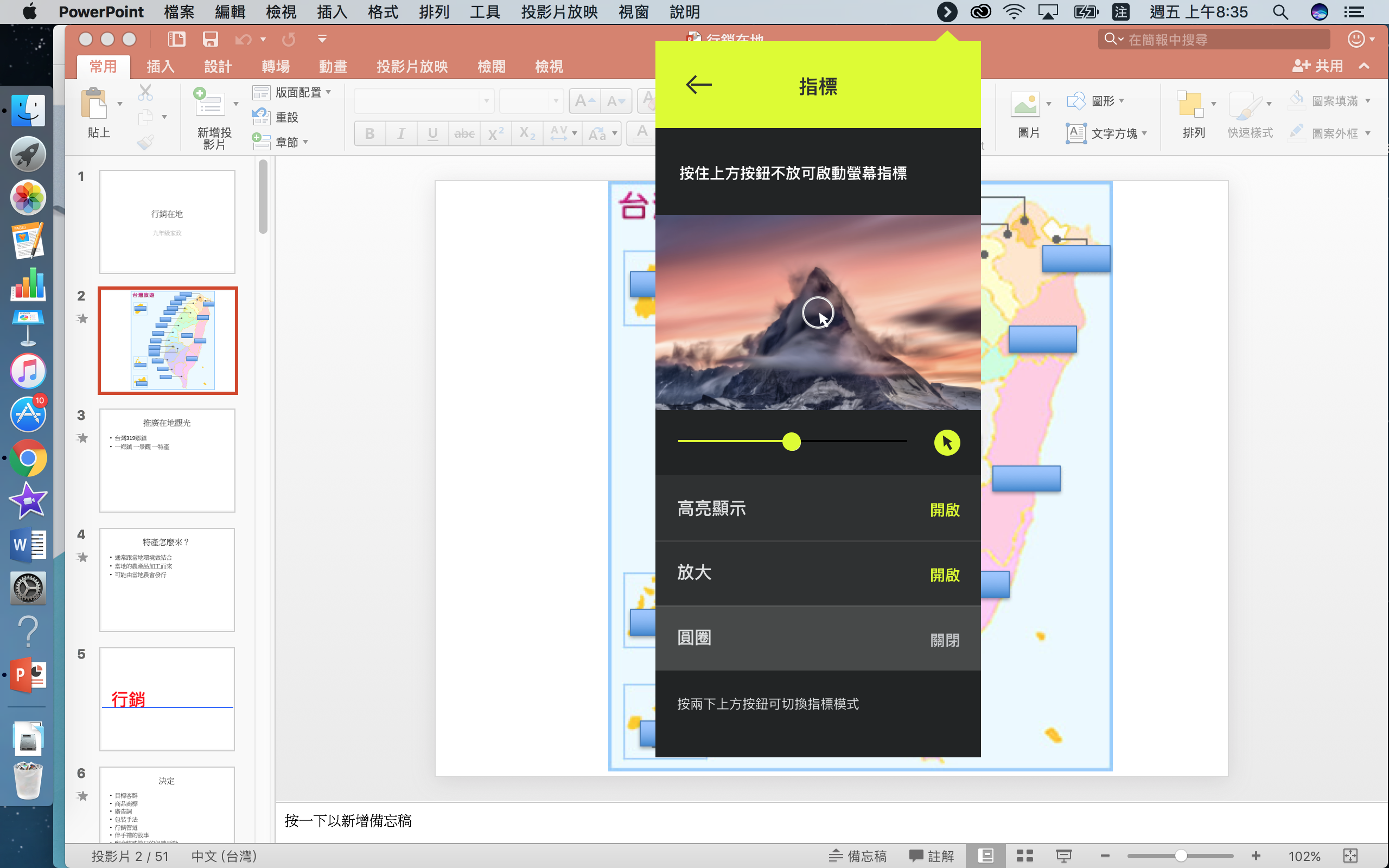Open Chrome from the Dock
The height and width of the screenshot is (868, 1389).
pos(28,458)
